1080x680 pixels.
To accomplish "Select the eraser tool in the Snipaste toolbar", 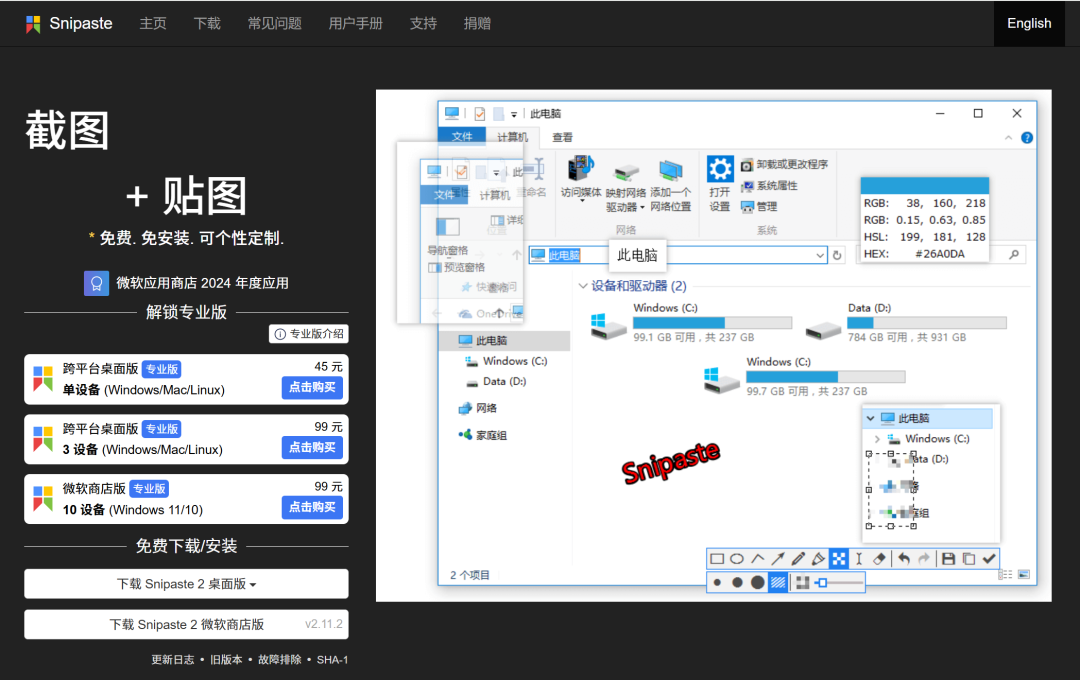I will click(879, 559).
